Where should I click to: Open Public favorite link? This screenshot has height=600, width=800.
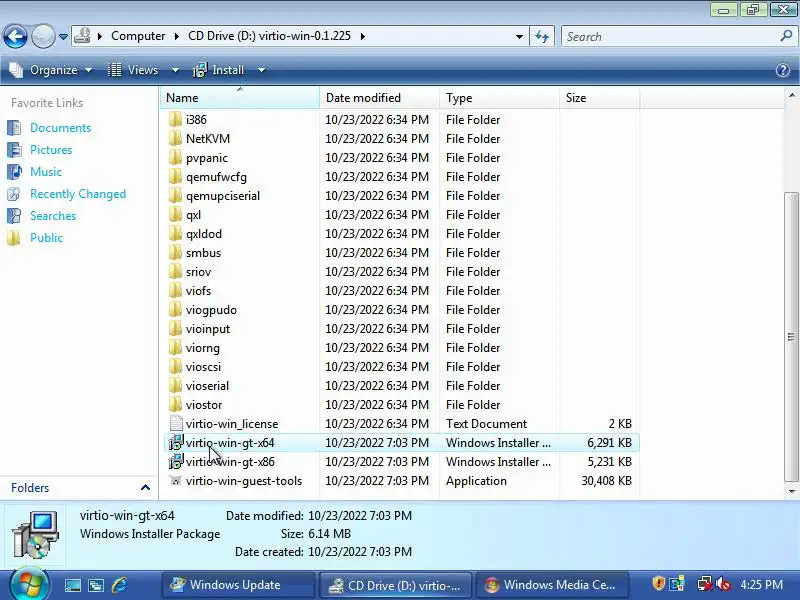point(46,238)
